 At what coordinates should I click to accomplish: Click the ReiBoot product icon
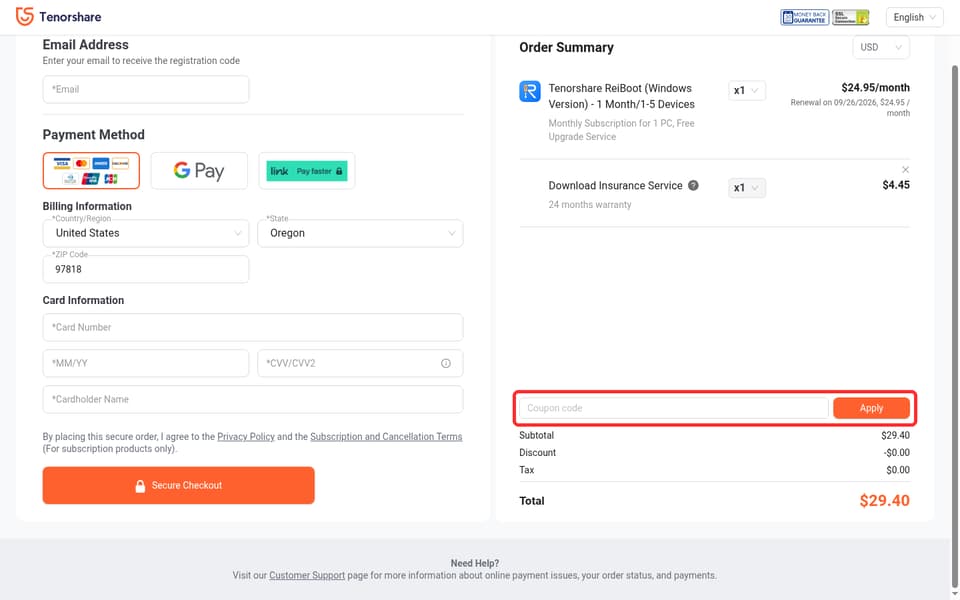(x=530, y=92)
